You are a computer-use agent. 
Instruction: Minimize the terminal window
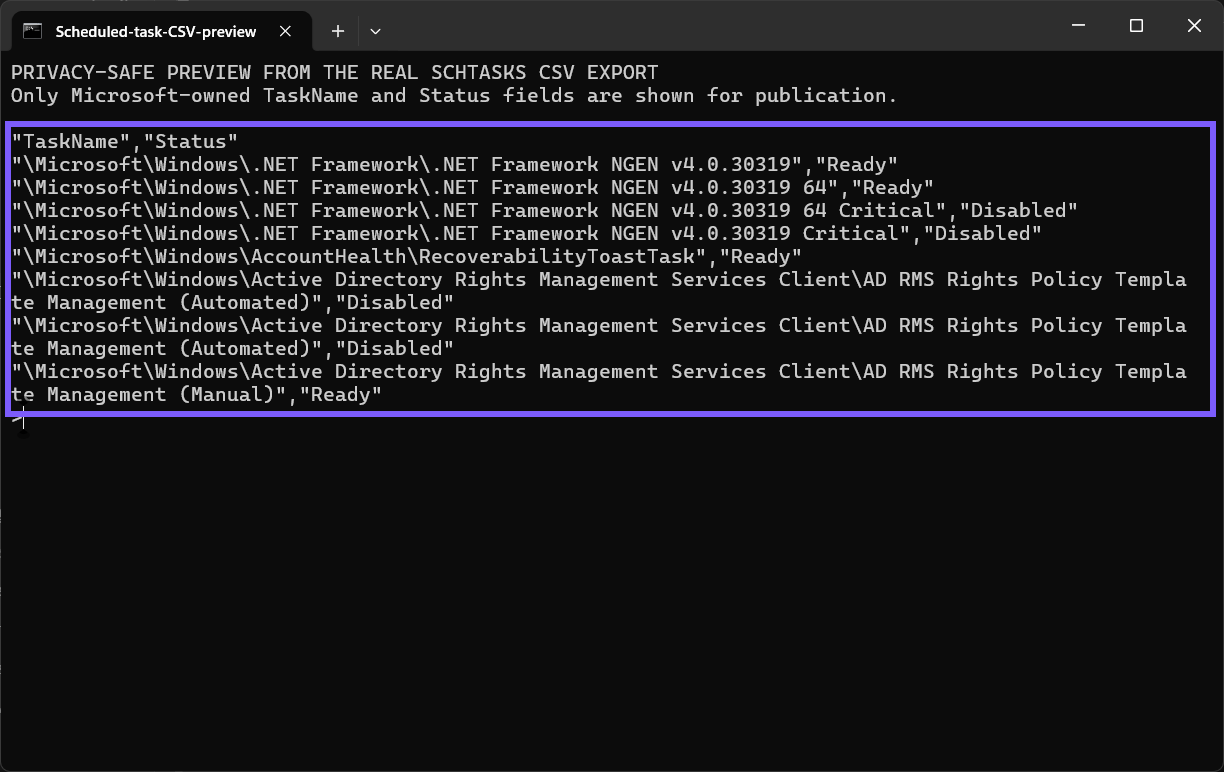(x=1078, y=27)
